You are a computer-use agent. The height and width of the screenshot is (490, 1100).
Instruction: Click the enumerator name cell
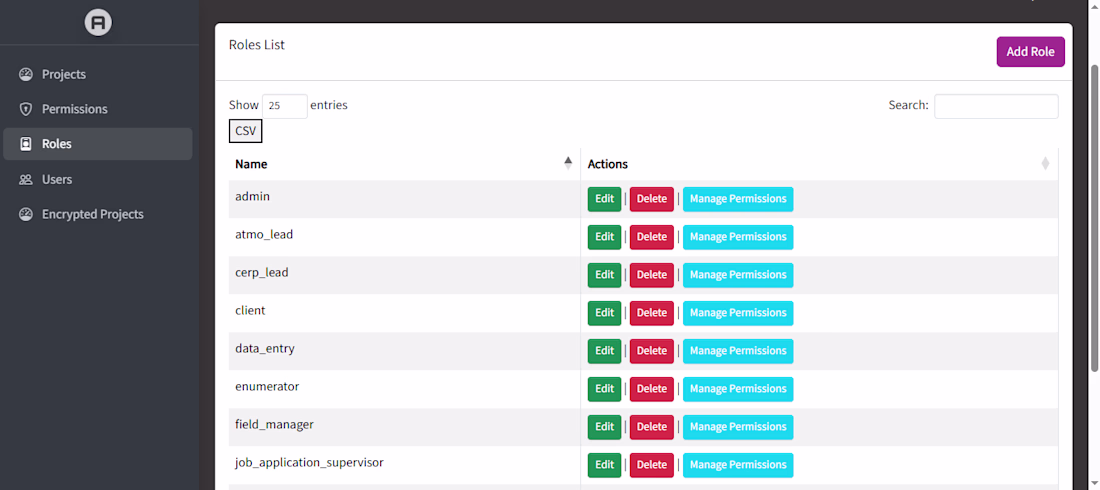tap(404, 388)
